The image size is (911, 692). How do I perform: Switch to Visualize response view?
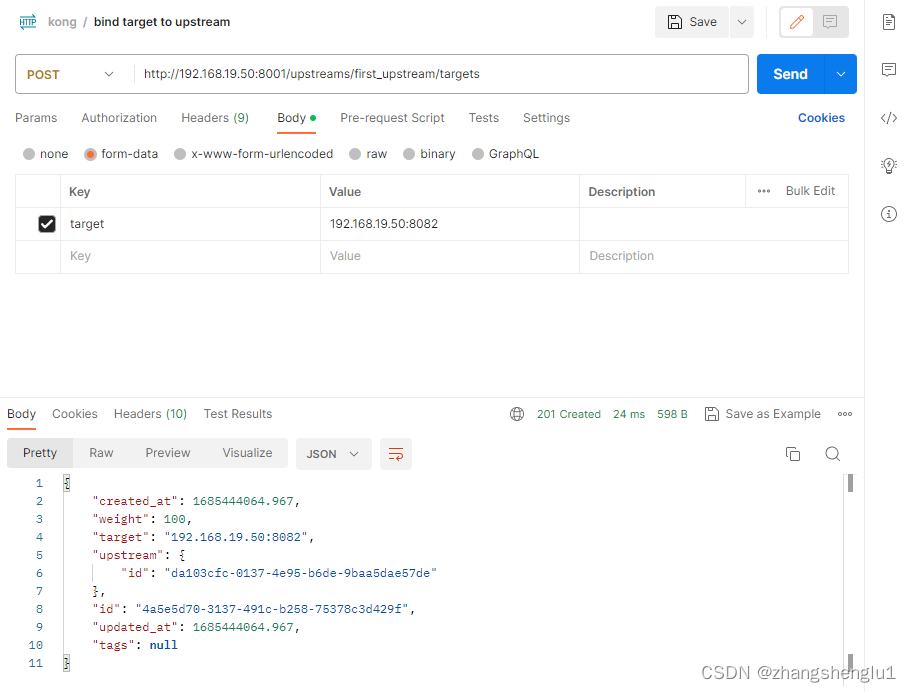coord(247,453)
